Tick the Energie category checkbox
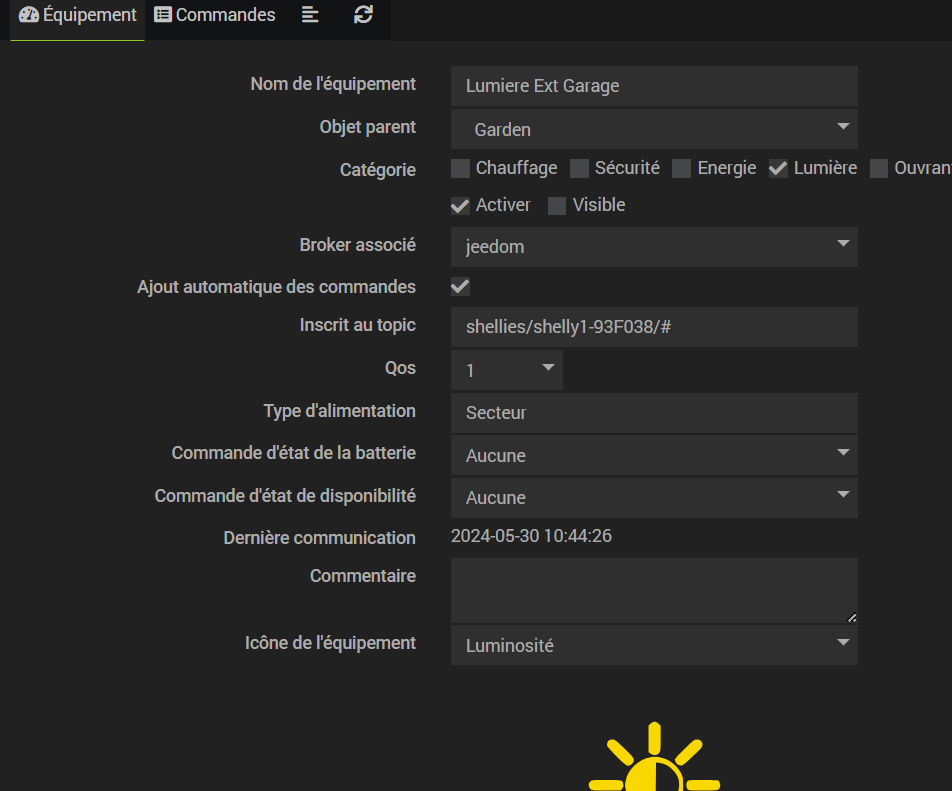Screen dimensions: 952x791 682,169
